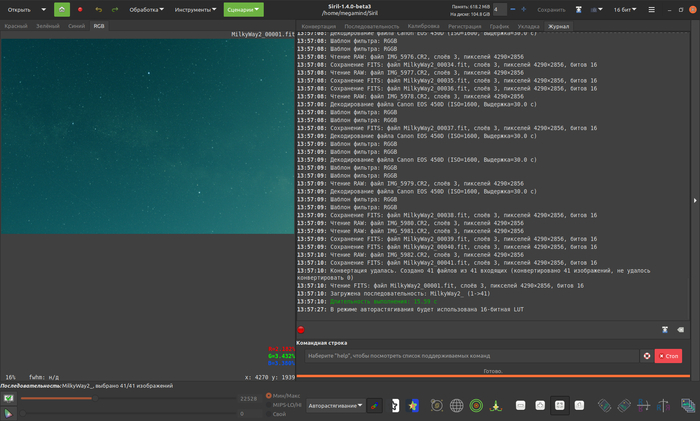700x421 pixels.
Task: Open the Инструменты dropdown menu
Action: click(195, 10)
